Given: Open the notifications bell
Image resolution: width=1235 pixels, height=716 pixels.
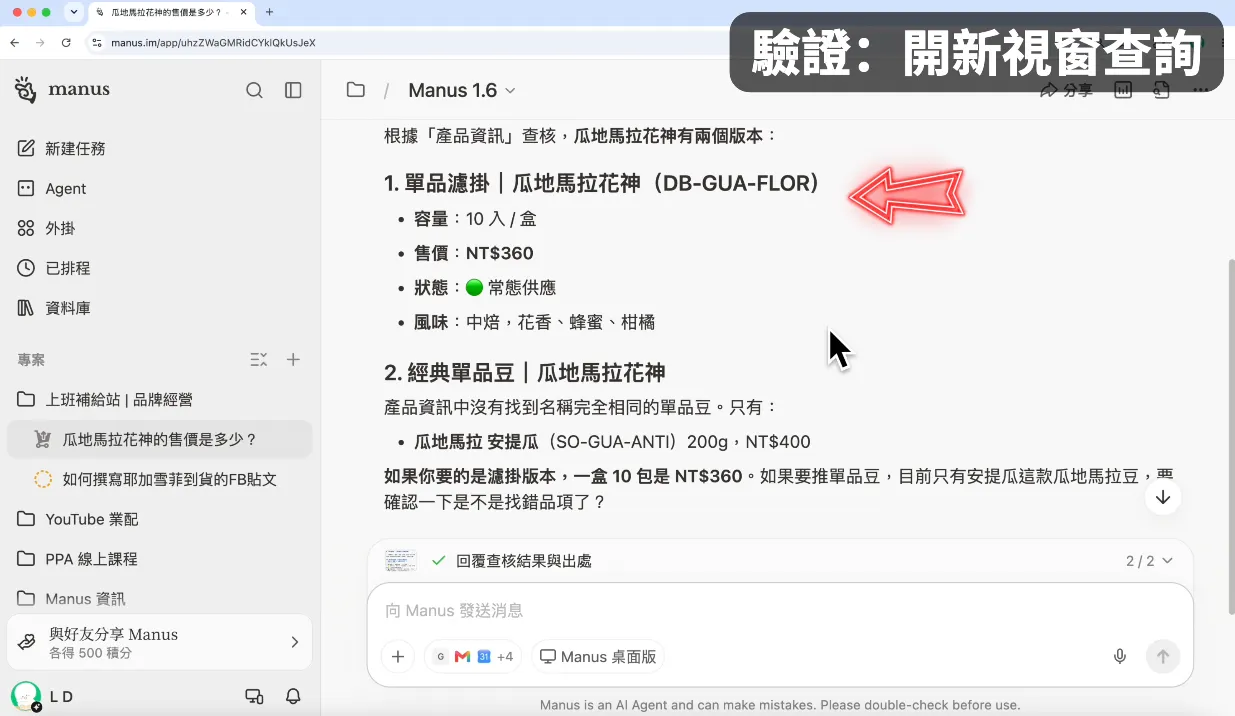Looking at the screenshot, I should (293, 696).
